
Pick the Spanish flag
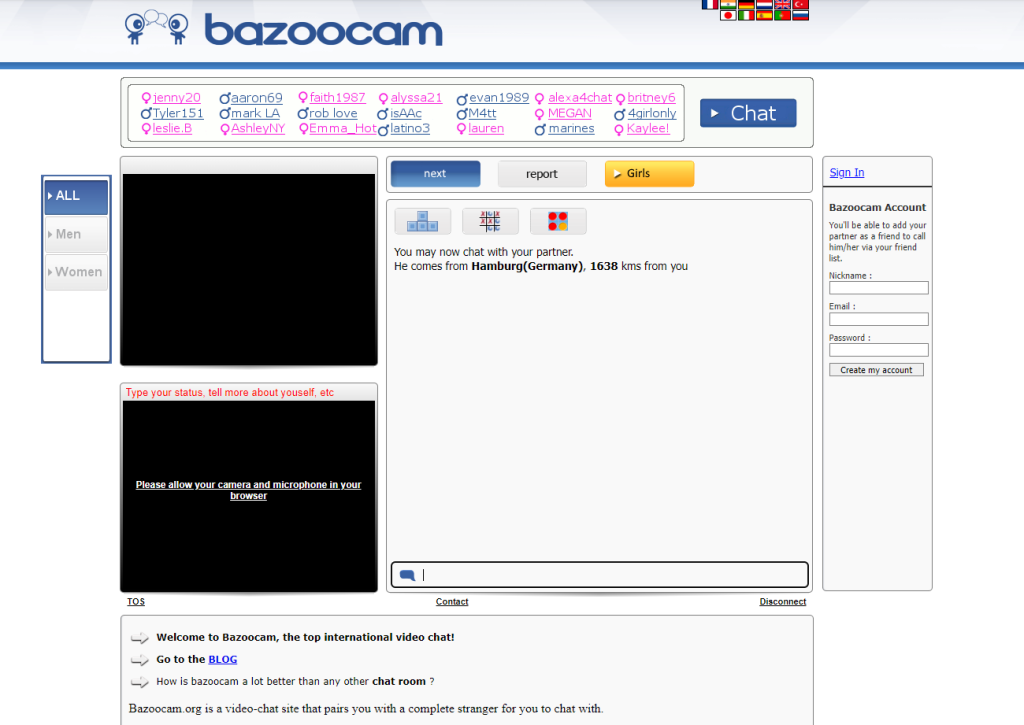[764, 16]
